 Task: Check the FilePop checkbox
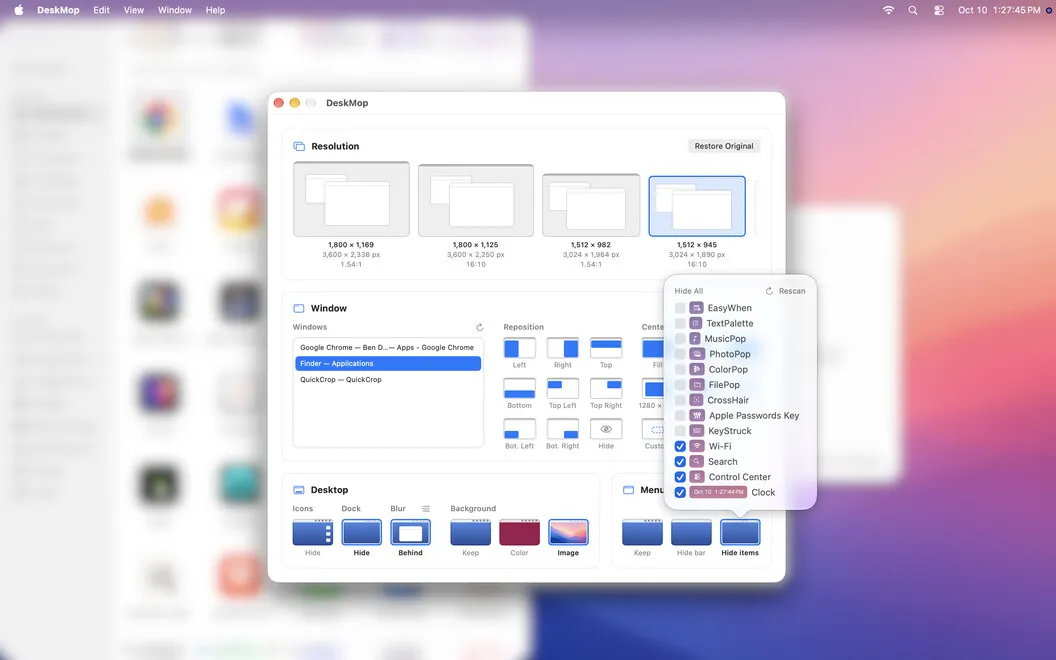click(680, 385)
